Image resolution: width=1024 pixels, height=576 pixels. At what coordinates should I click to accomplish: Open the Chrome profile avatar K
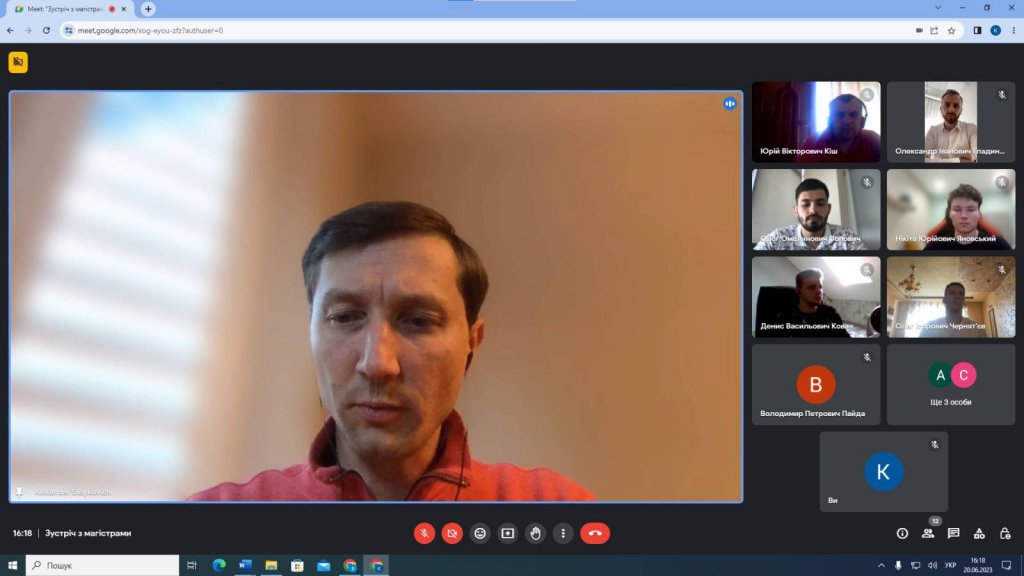pyautogui.click(x=995, y=30)
